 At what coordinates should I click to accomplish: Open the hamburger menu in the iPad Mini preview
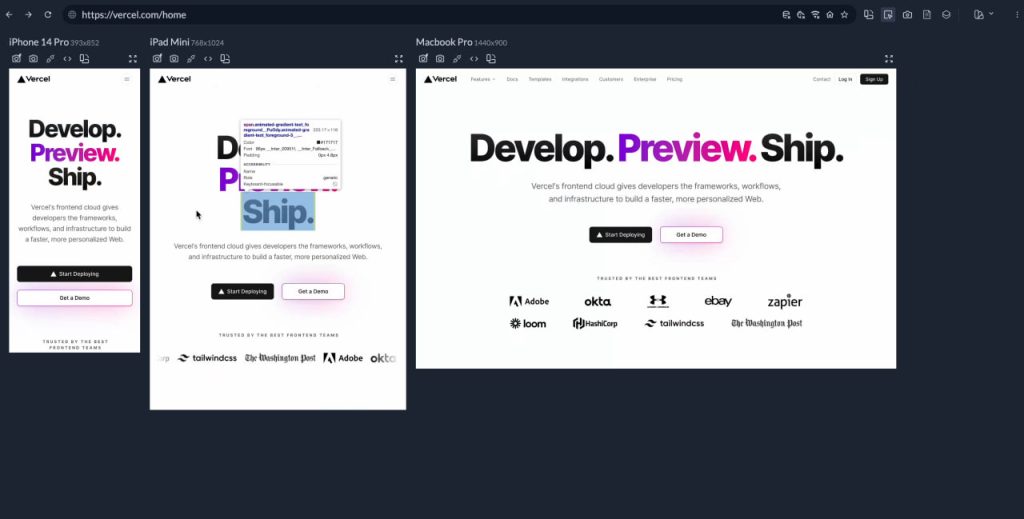[392, 79]
